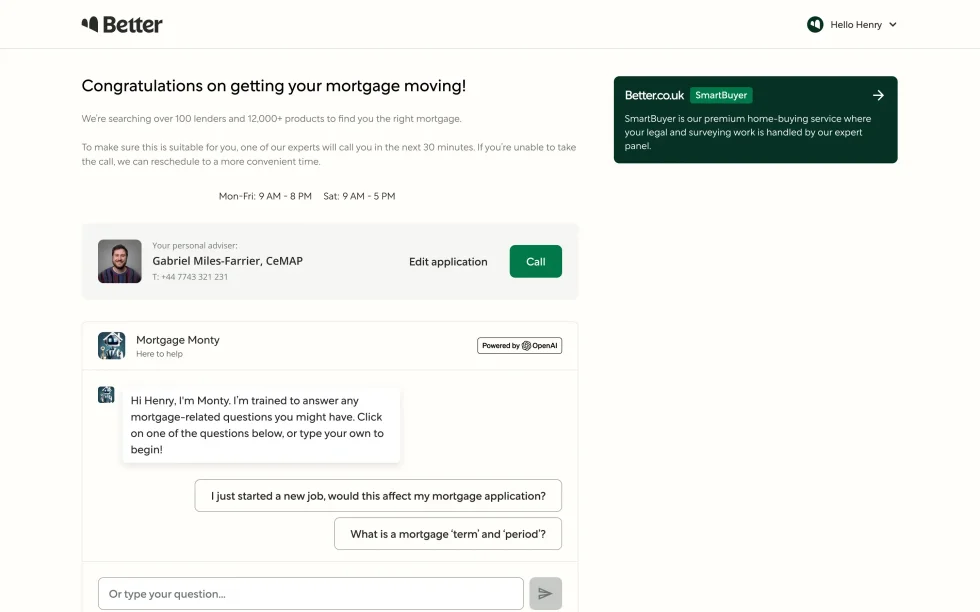This screenshot has height=612, width=980.
Task: Click the Powered by OpenAI badge
Action: click(x=519, y=346)
